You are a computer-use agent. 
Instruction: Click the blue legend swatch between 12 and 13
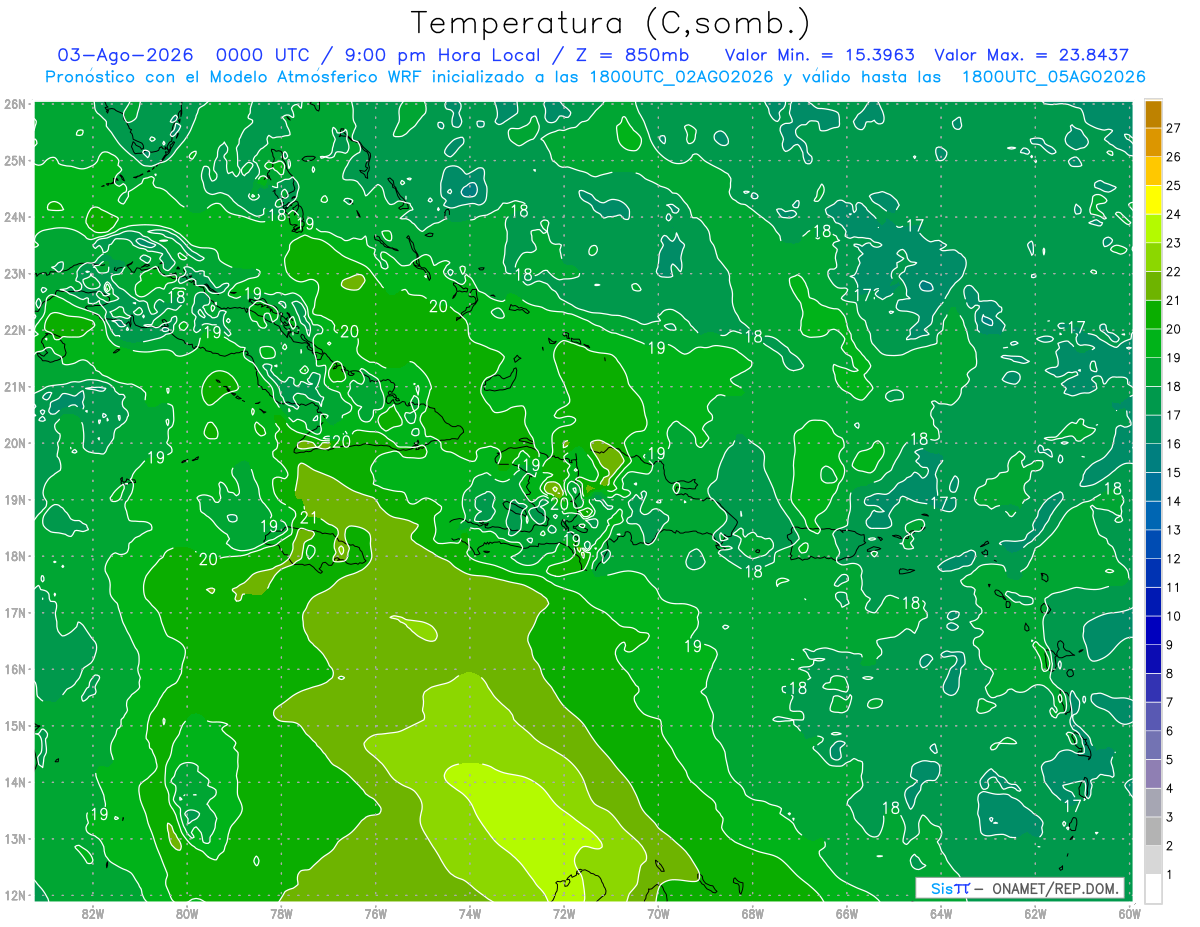1153,544
